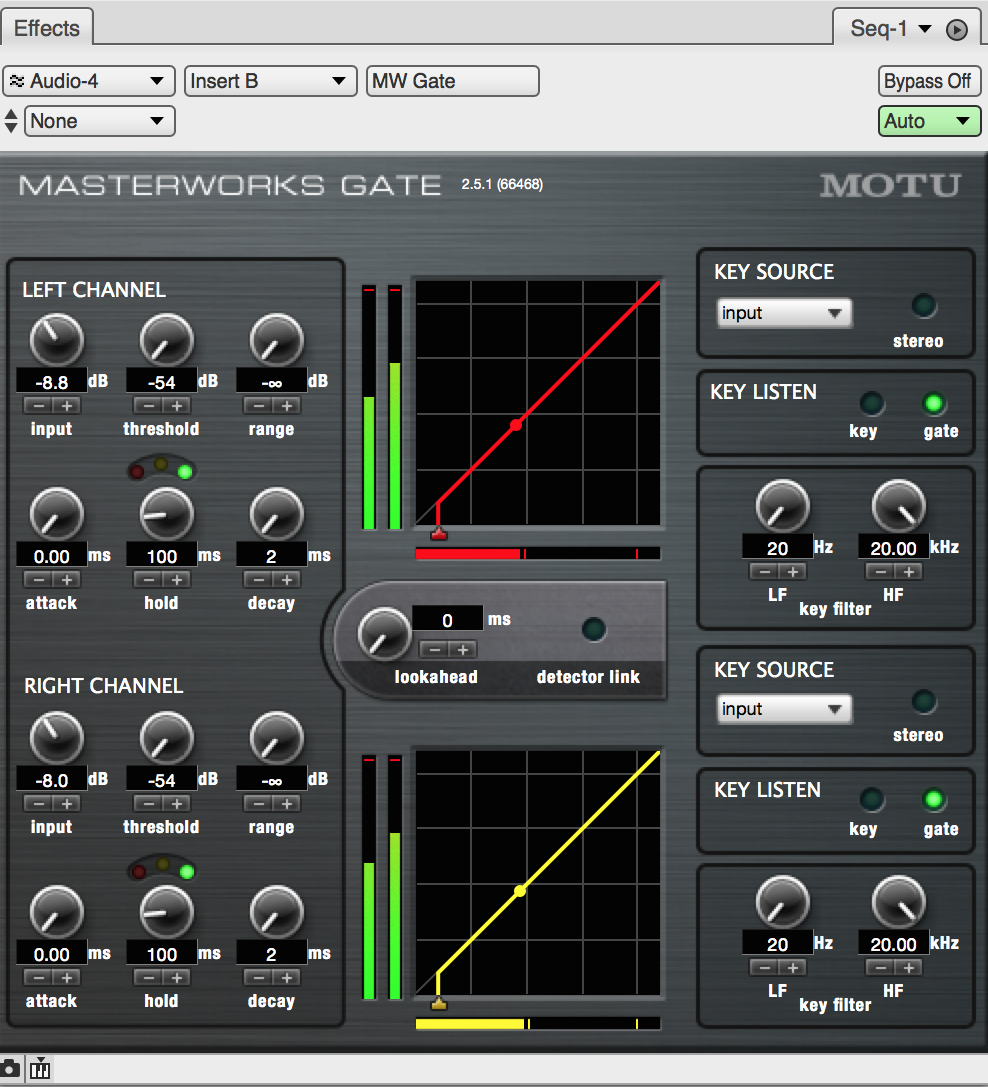Click the lookahead knob
The width and height of the screenshot is (988, 1087).
(x=385, y=634)
